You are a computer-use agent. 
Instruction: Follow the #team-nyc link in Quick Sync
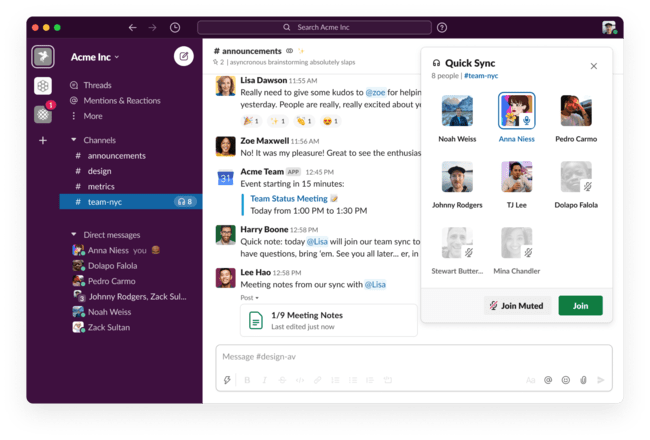pyautogui.click(x=481, y=75)
